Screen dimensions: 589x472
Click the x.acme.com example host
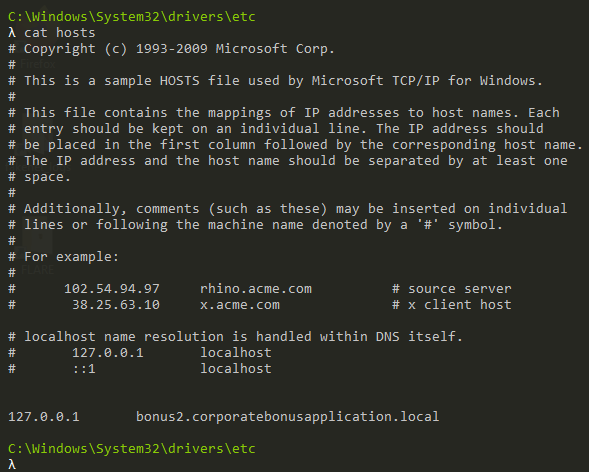pos(240,305)
